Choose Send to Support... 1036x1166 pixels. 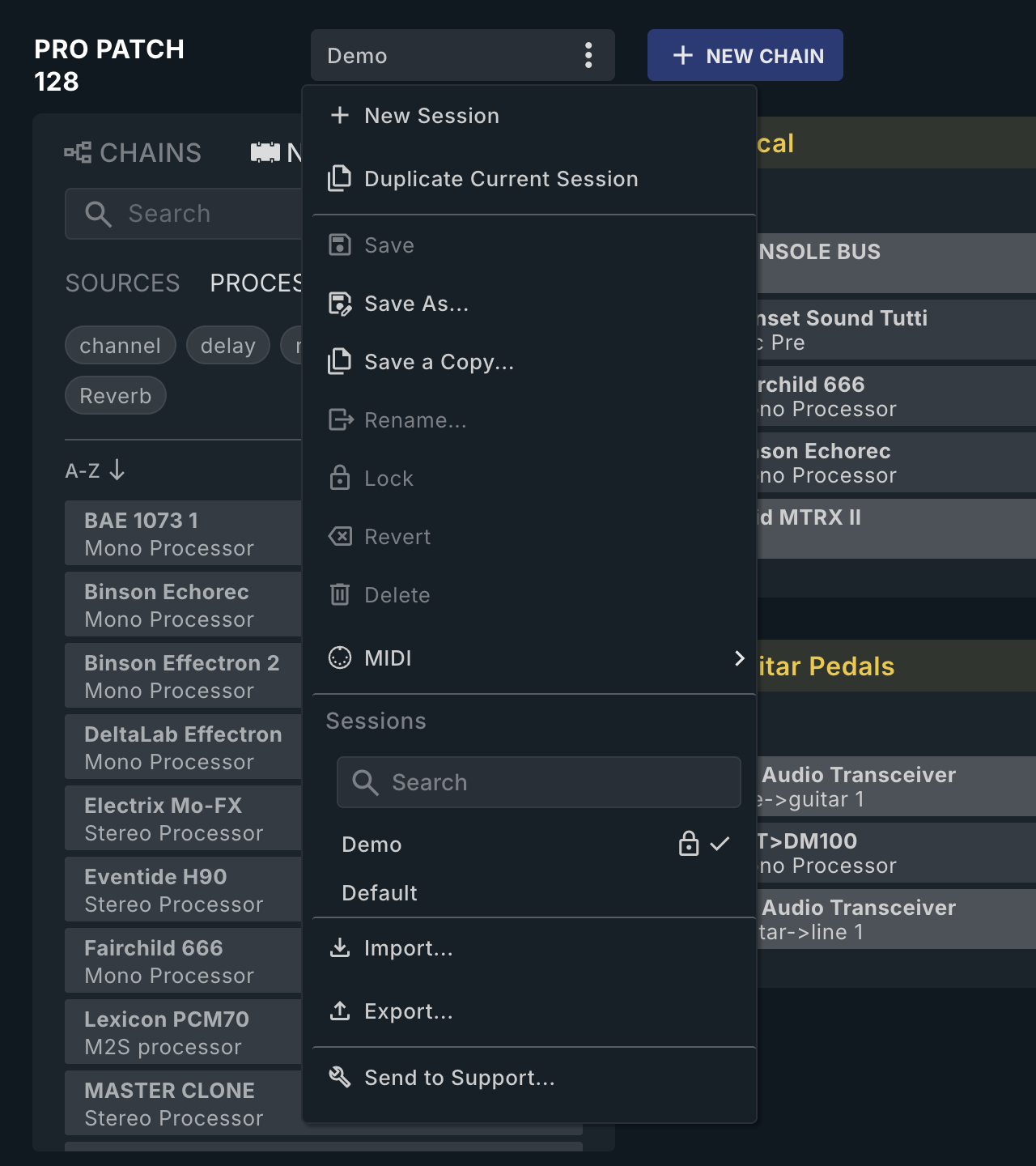[x=530, y=1077]
